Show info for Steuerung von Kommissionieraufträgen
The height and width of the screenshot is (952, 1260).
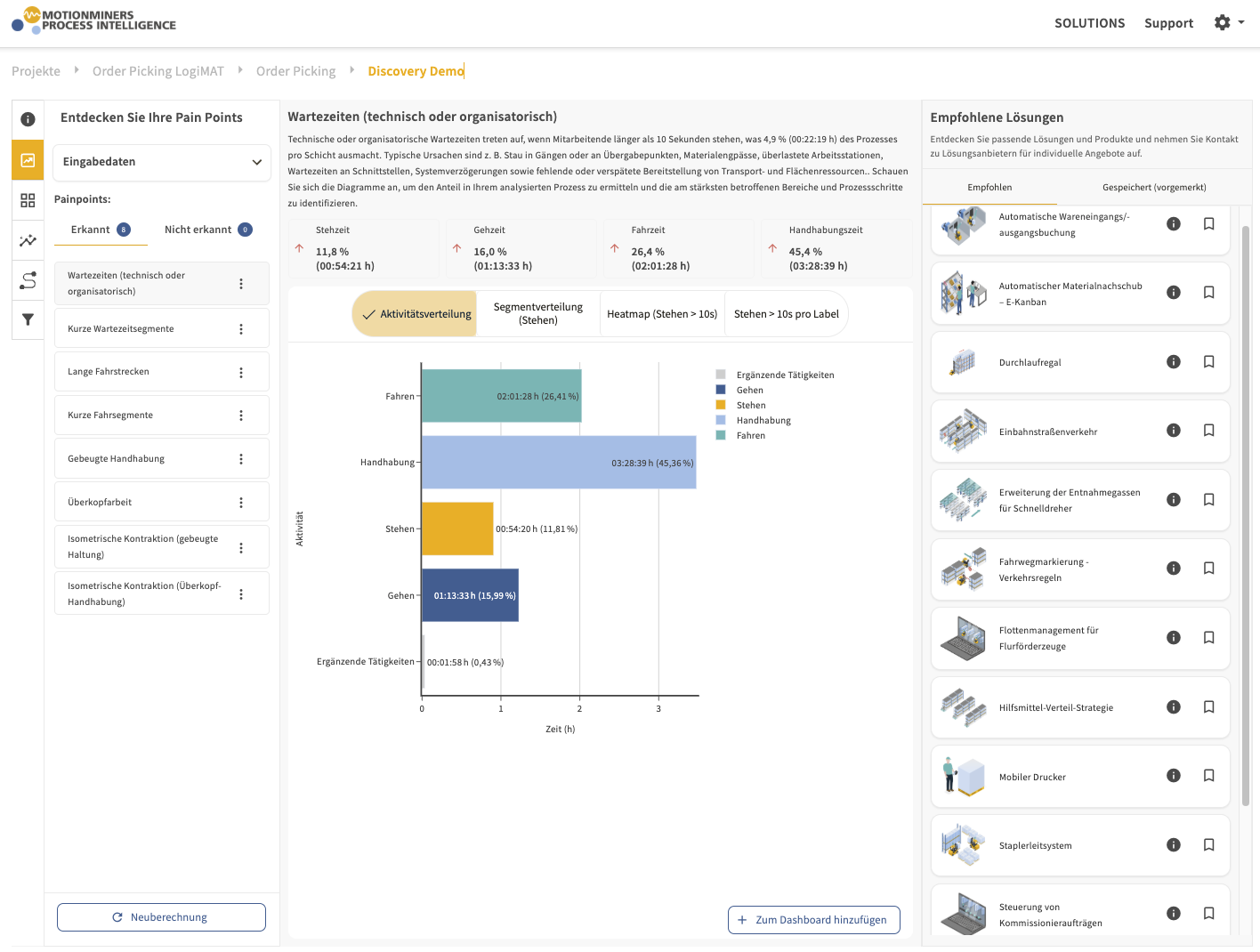click(x=1174, y=914)
